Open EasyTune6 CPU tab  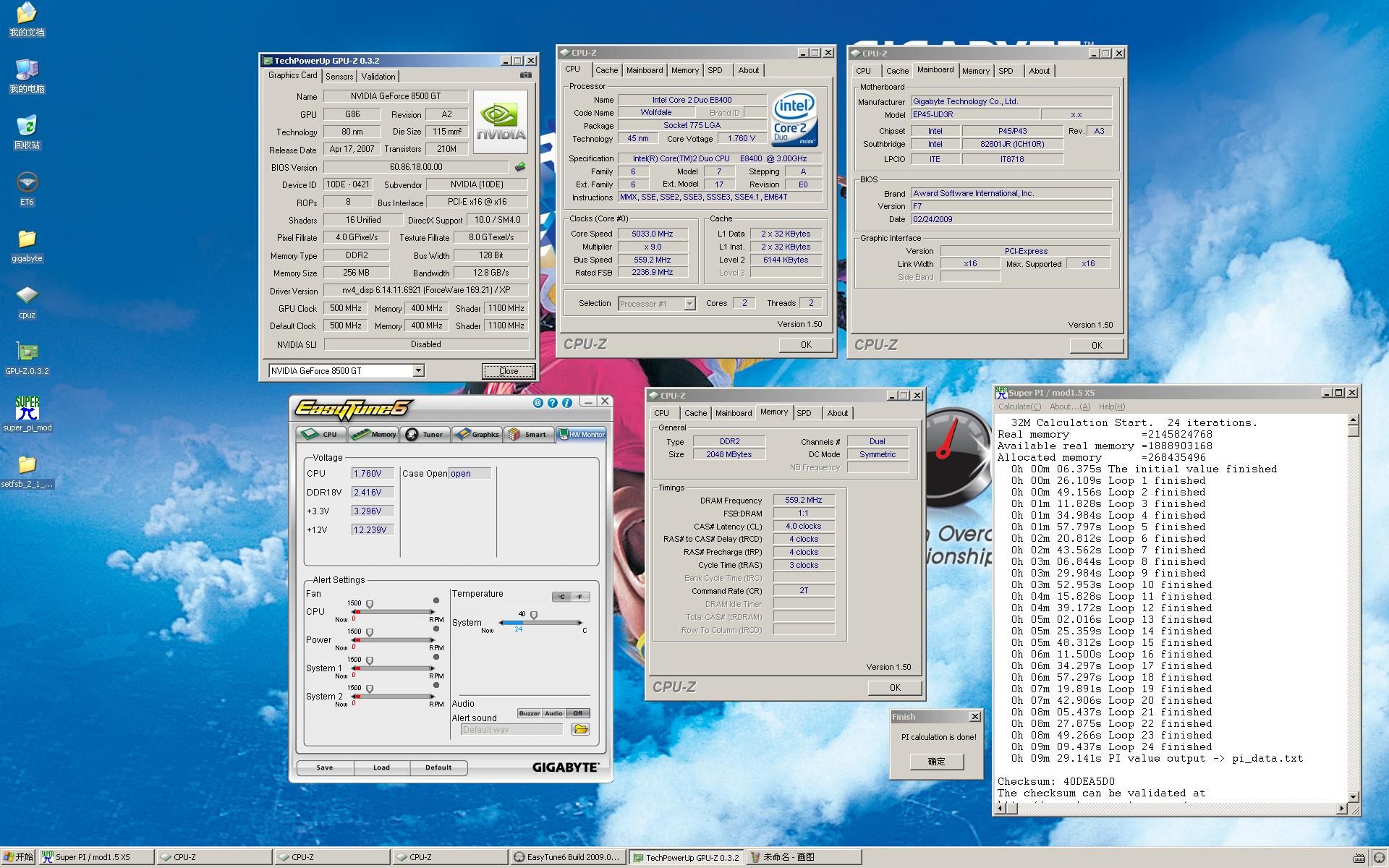(x=321, y=434)
